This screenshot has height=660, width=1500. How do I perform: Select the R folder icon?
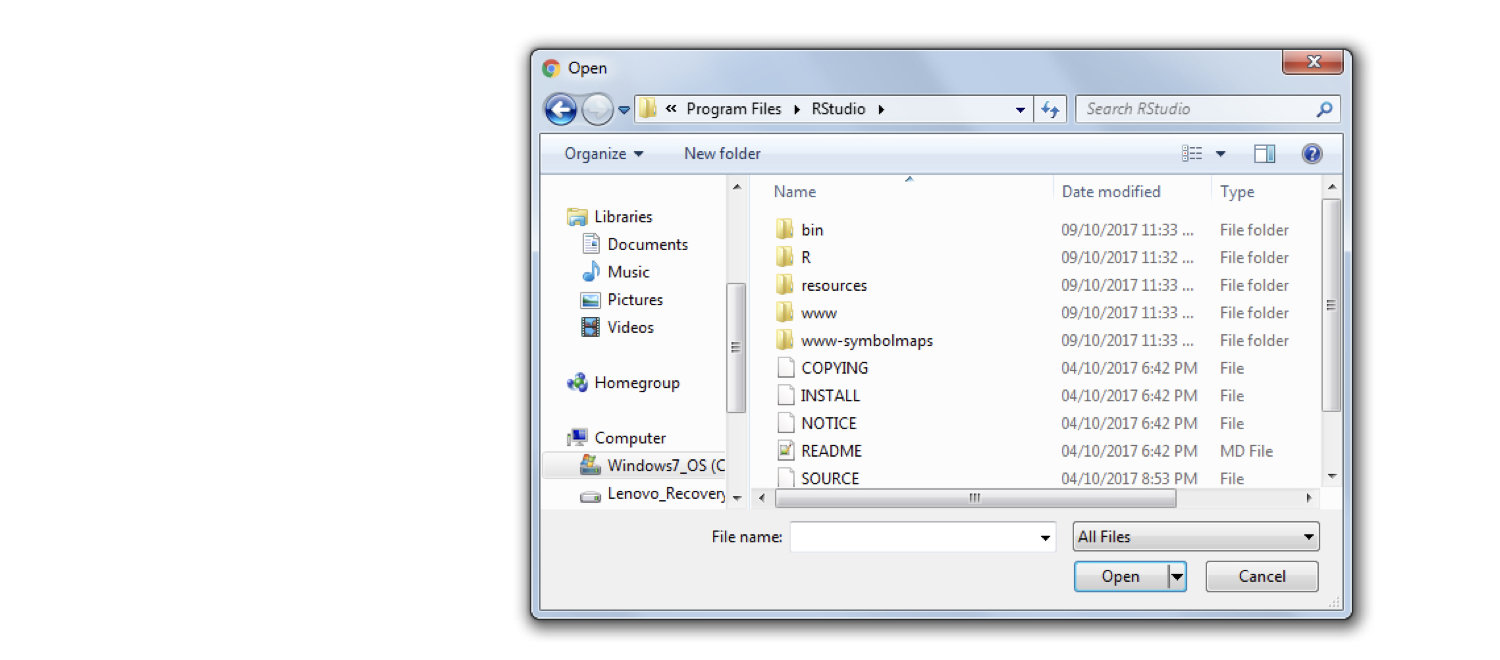785,257
